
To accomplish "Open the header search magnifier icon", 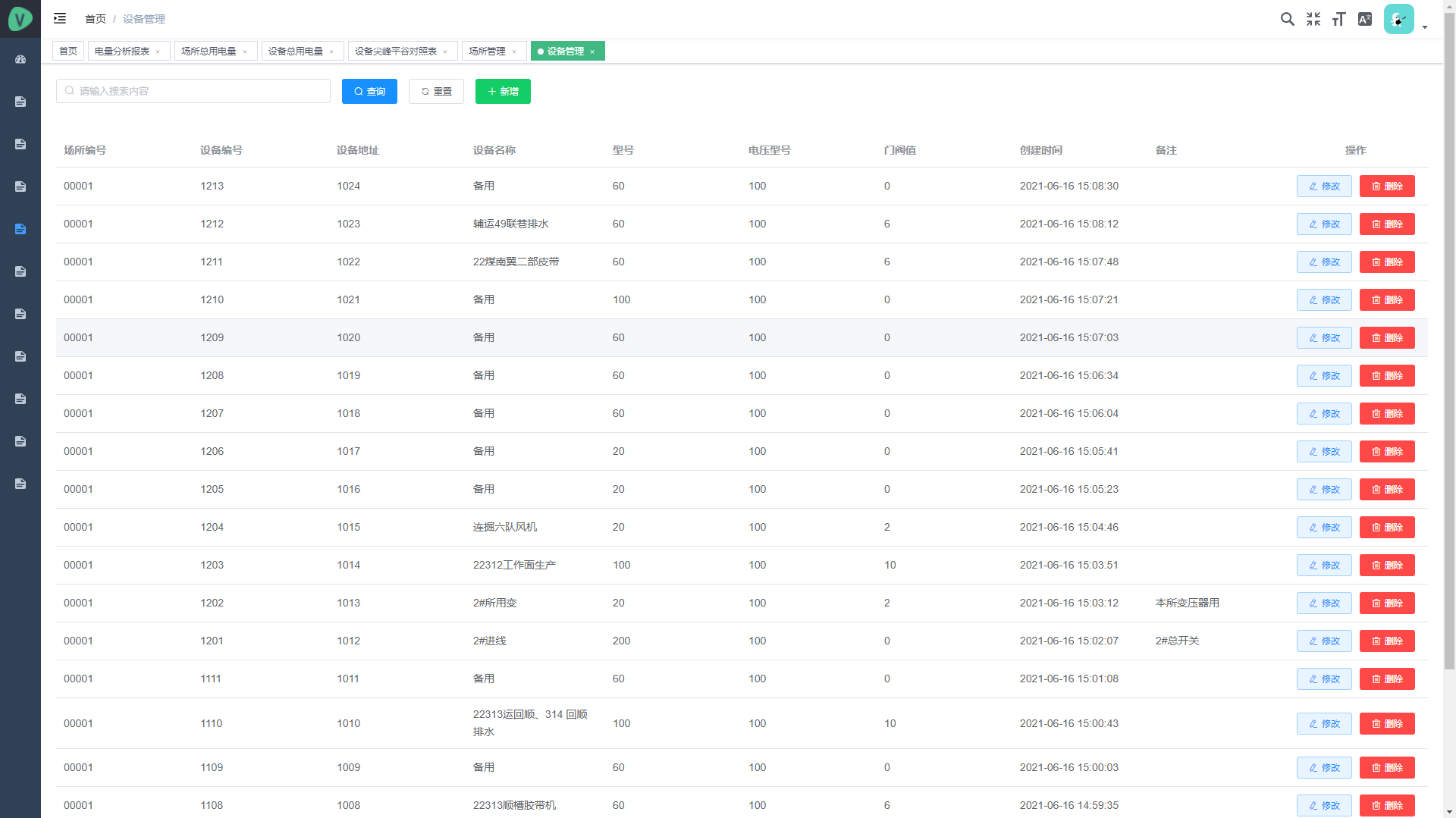I will pyautogui.click(x=1287, y=19).
